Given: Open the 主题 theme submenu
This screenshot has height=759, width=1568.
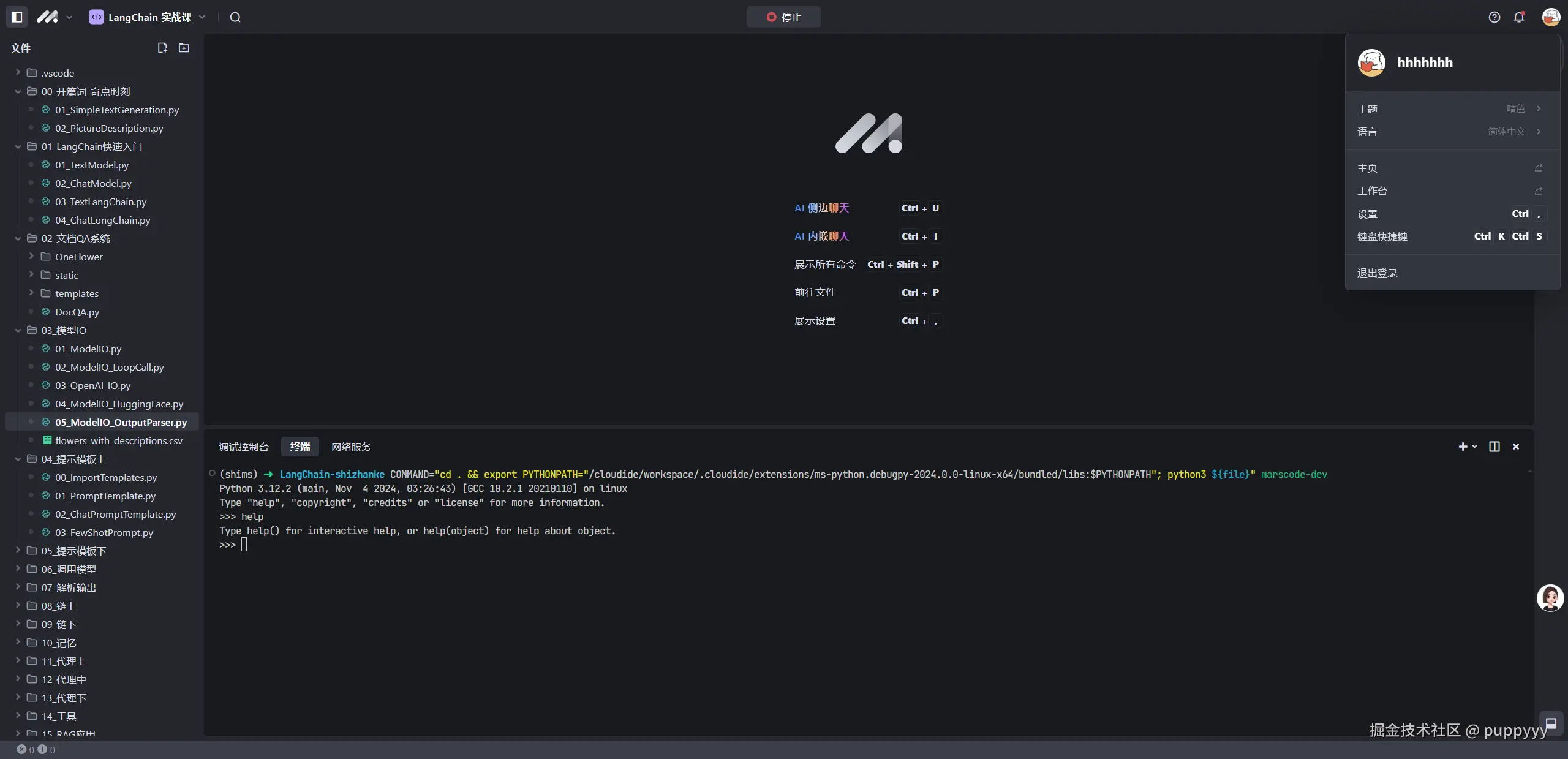Looking at the screenshot, I should 1449,109.
